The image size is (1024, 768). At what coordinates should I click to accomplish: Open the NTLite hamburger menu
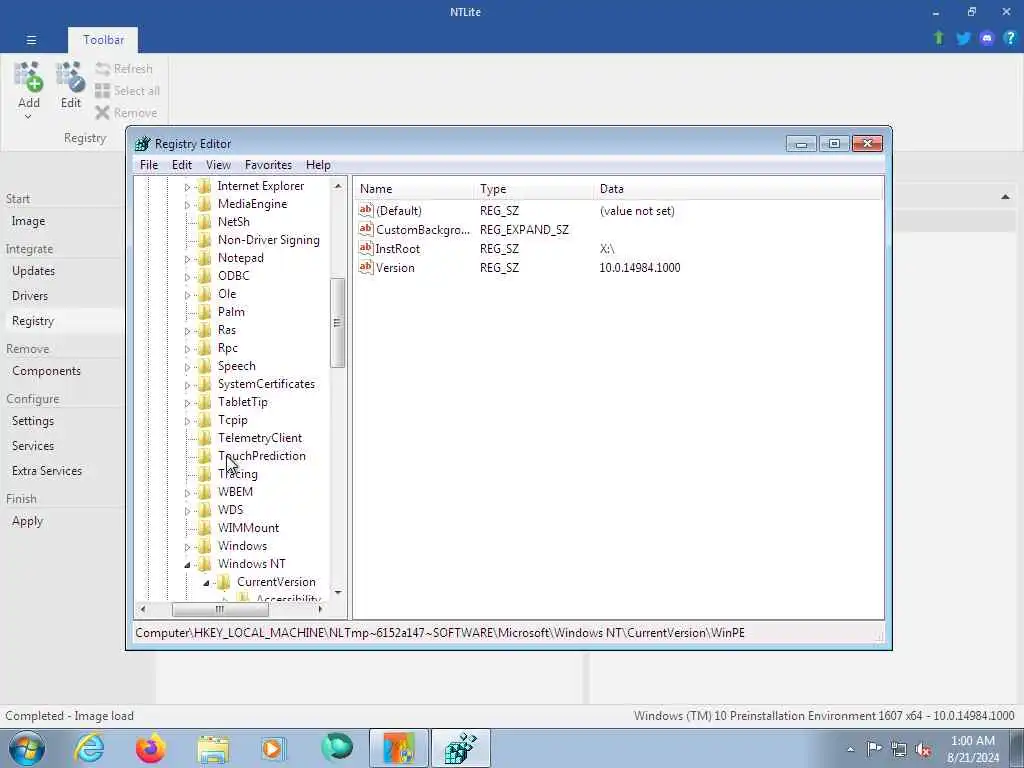click(31, 40)
